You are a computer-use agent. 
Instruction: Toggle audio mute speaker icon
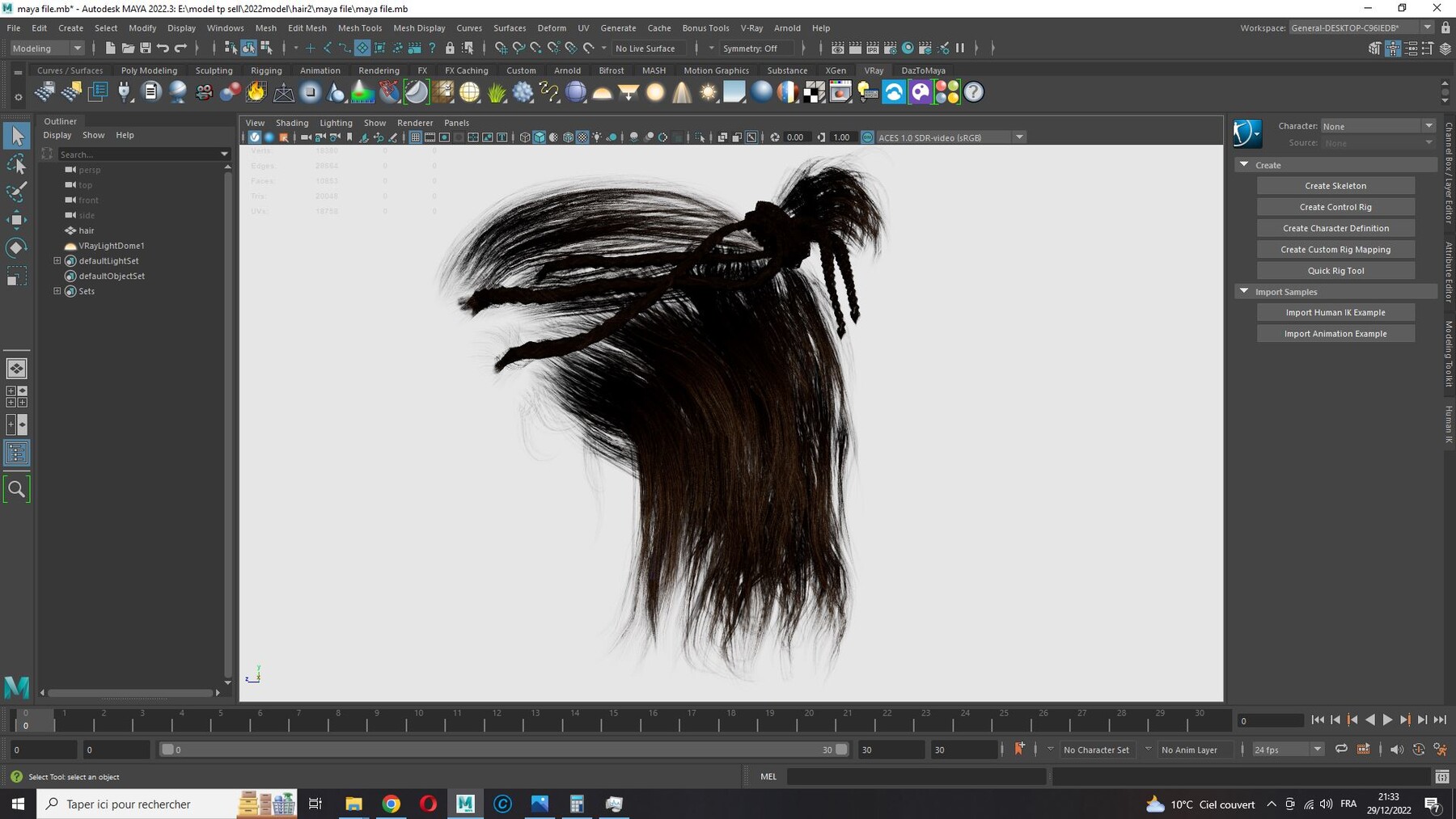tap(1397, 749)
